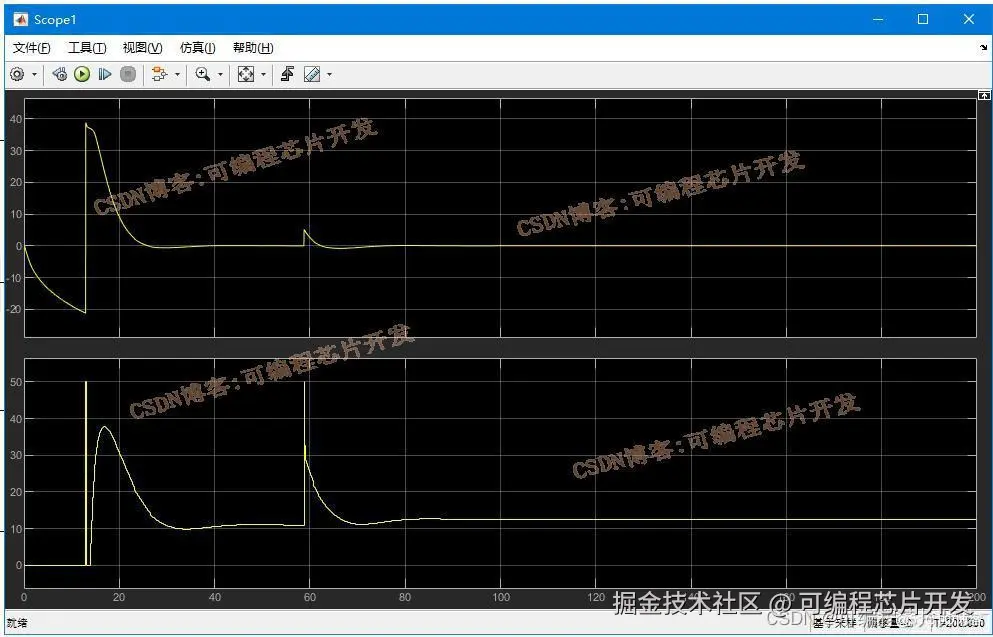This screenshot has height=637, width=993.
Task: Expand the highlight block dropdown arrow
Action: point(177,75)
